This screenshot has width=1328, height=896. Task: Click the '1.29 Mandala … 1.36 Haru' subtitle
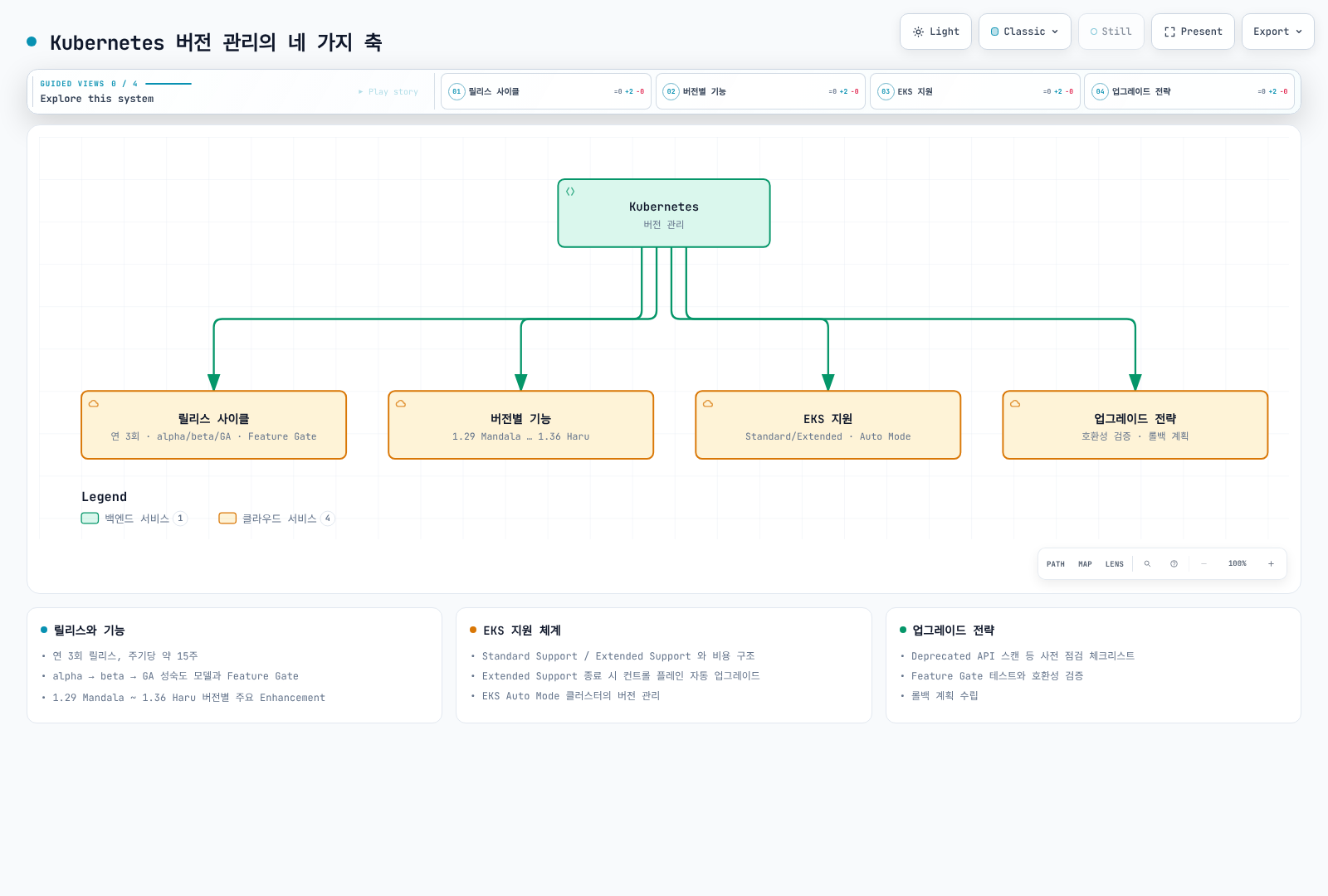(x=521, y=436)
